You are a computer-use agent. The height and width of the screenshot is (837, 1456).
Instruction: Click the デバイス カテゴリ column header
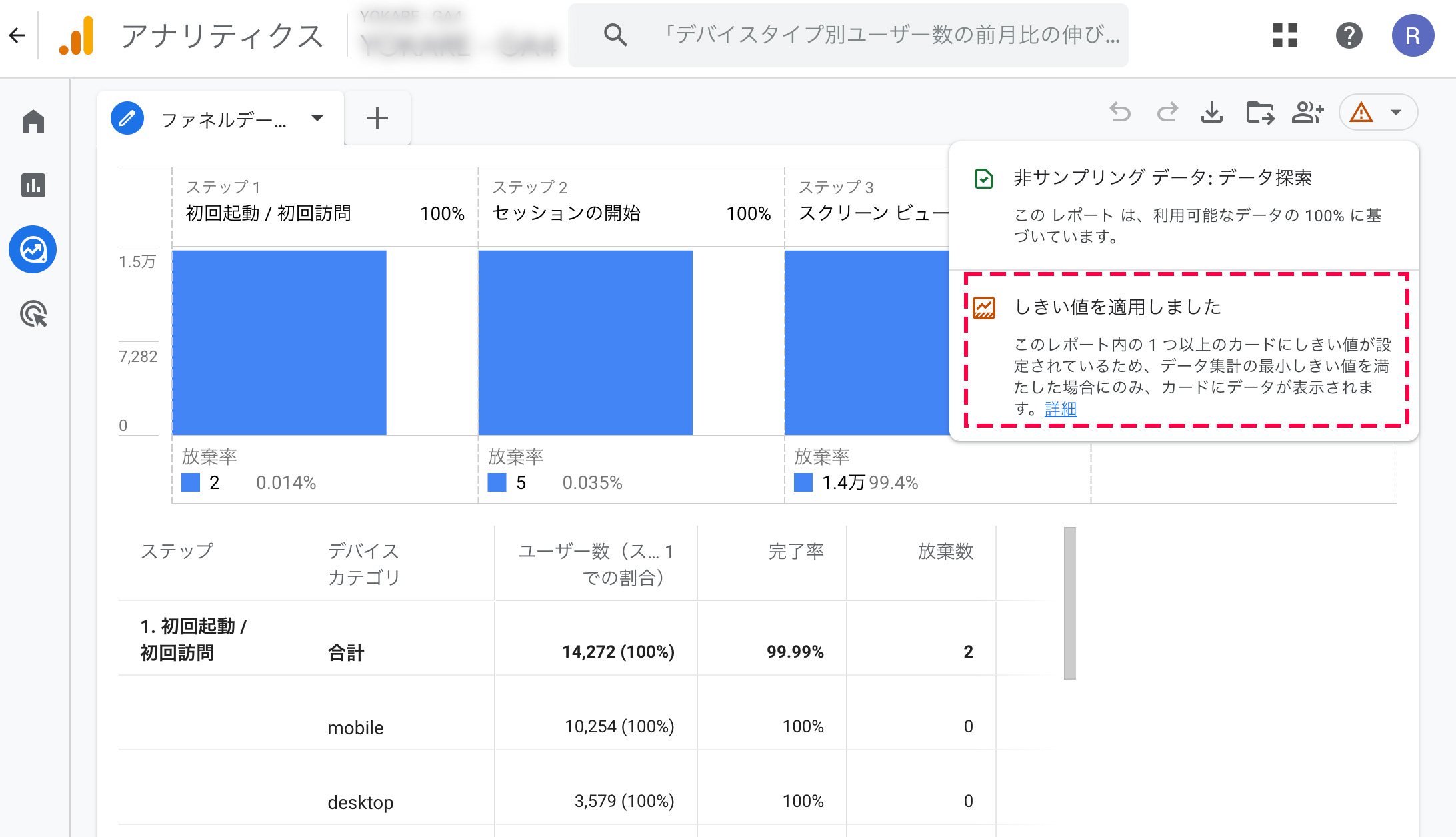pyautogui.click(x=364, y=564)
